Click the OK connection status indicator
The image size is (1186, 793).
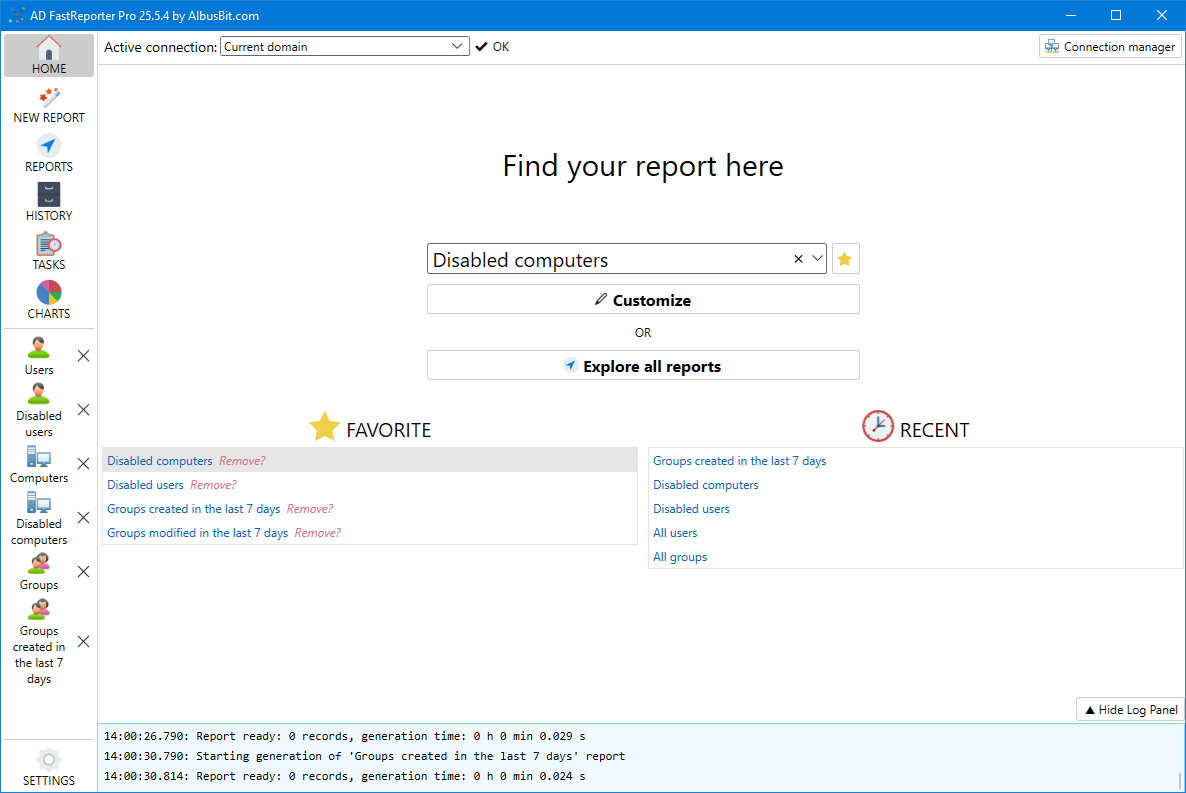tap(492, 46)
